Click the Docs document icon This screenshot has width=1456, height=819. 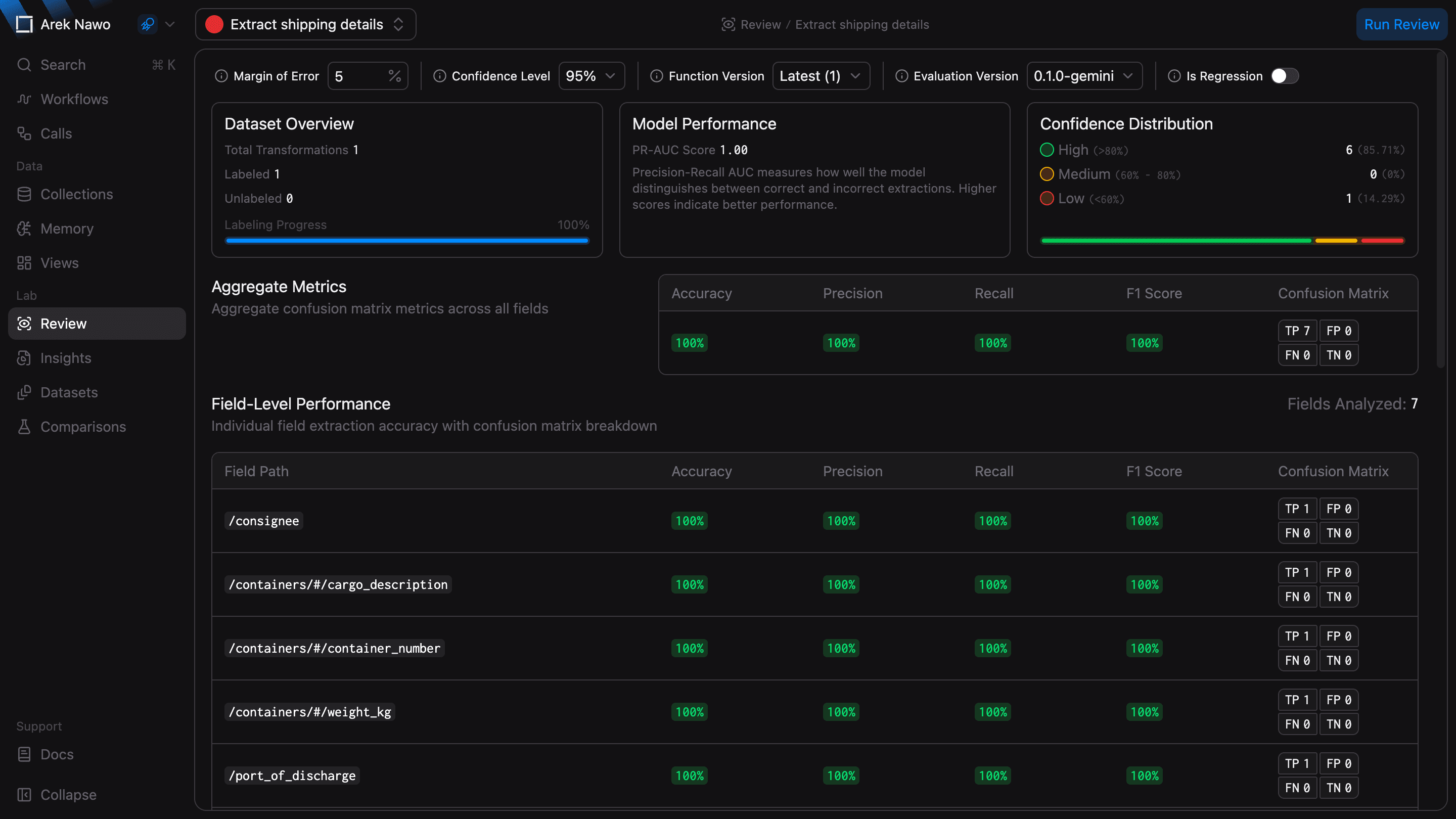[24, 755]
